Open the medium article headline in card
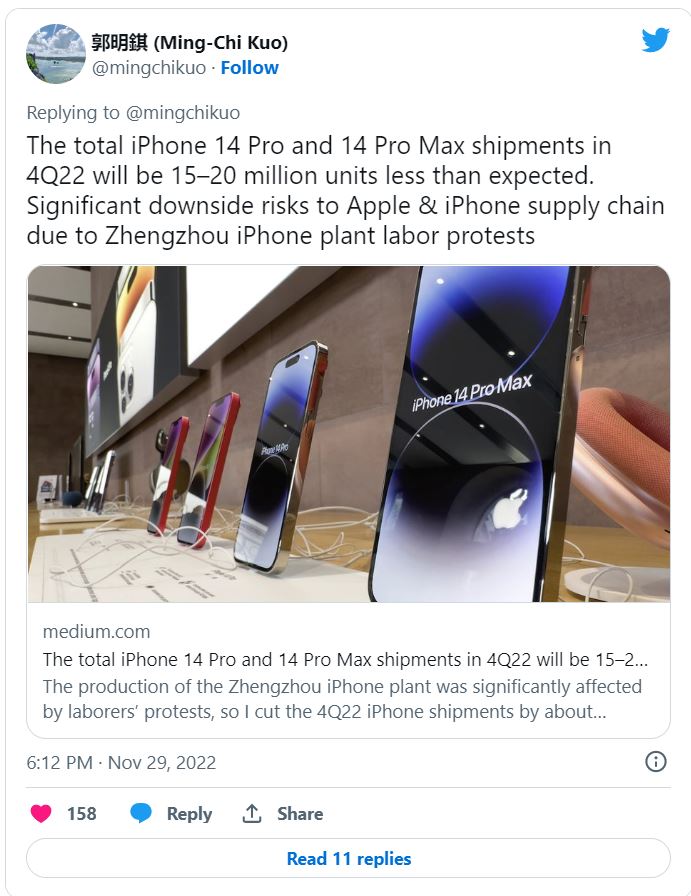Viewport: 691px width, 896px height. click(345, 659)
